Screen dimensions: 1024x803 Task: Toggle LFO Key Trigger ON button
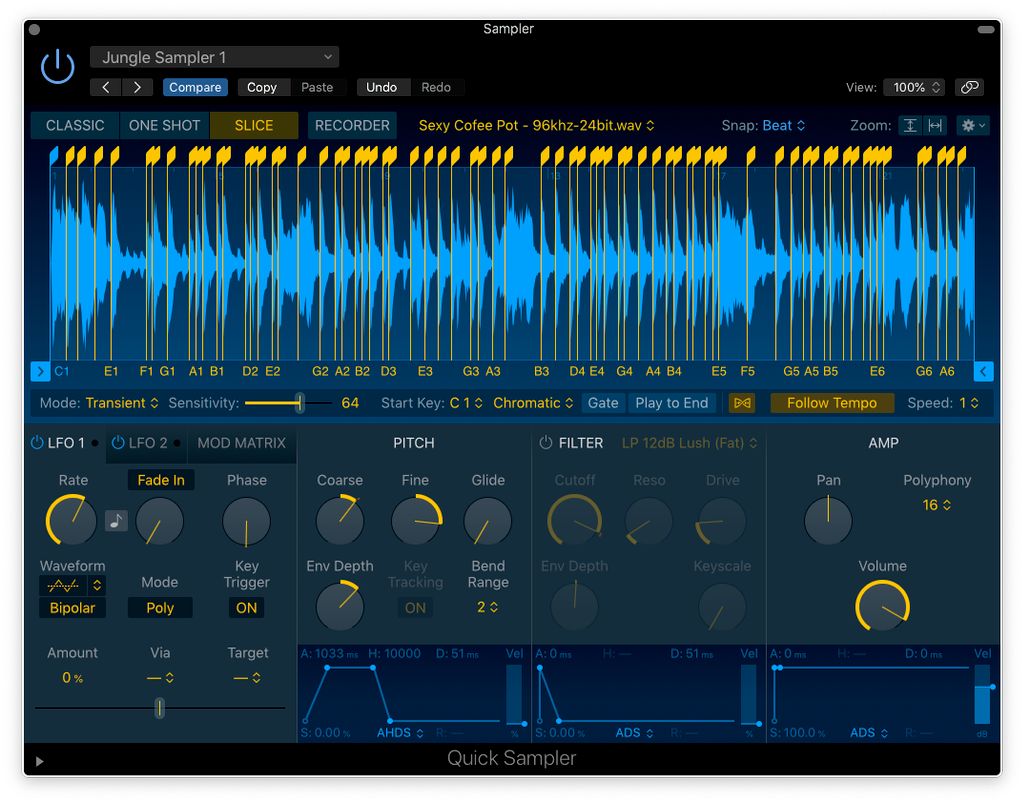pos(246,608)
